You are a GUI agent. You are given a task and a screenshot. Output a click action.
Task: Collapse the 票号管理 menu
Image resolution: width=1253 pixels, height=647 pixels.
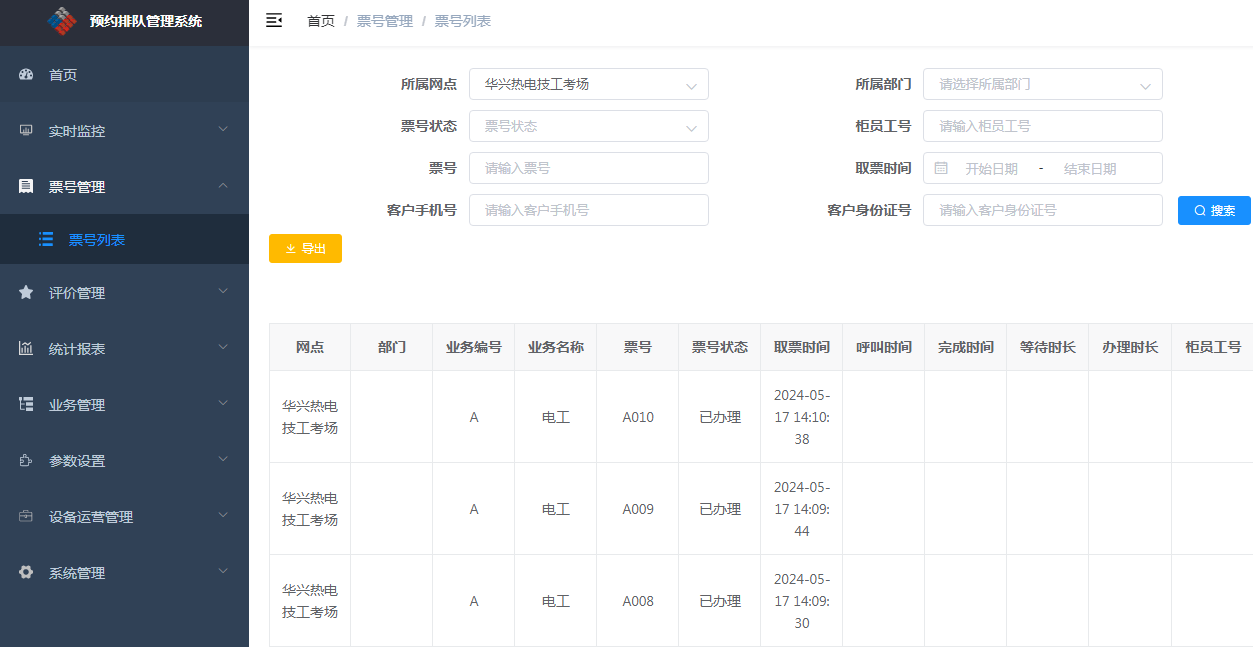[124, 187]
